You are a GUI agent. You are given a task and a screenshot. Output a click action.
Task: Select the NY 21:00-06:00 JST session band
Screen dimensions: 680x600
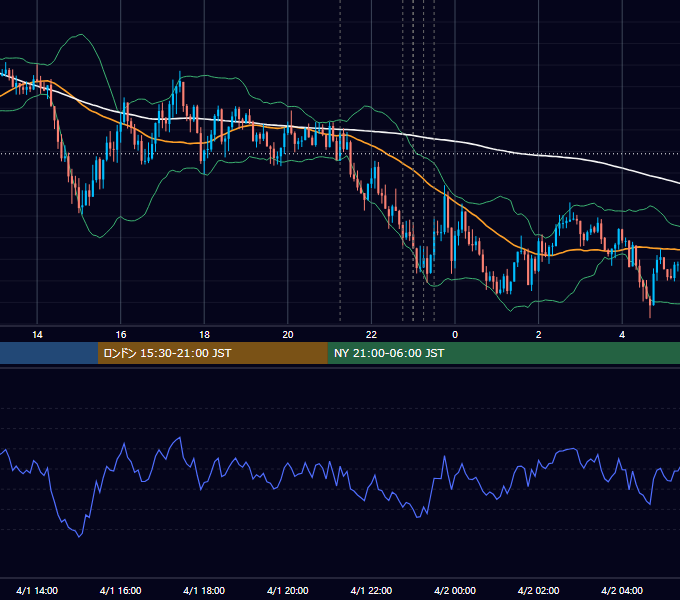(503, 353)
